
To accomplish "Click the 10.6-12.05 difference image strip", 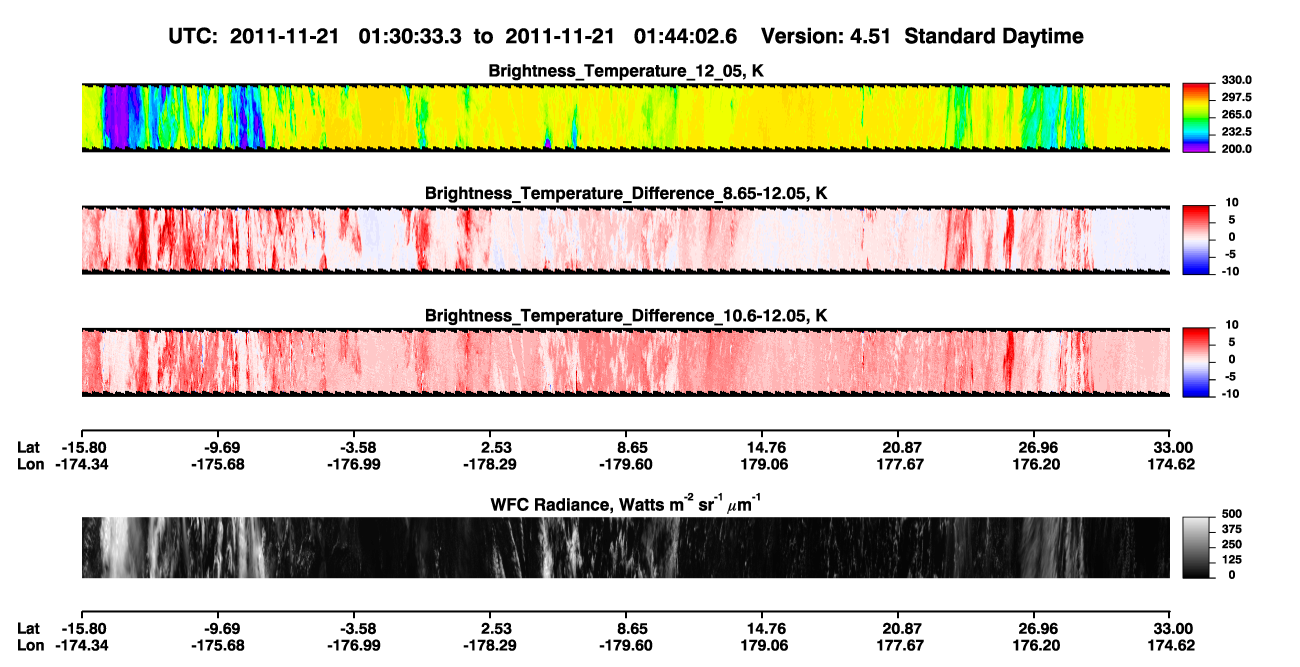I will tap(626, 362).
